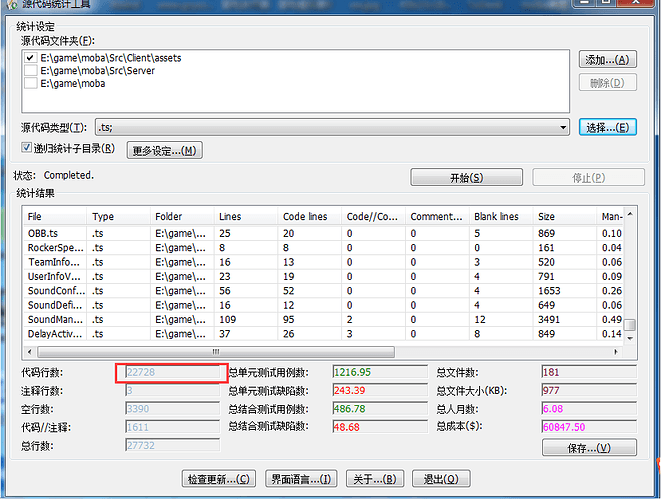Click the 注释行数 field showing 3
This screenshot has height=500, width=661.
pos(173,390)
